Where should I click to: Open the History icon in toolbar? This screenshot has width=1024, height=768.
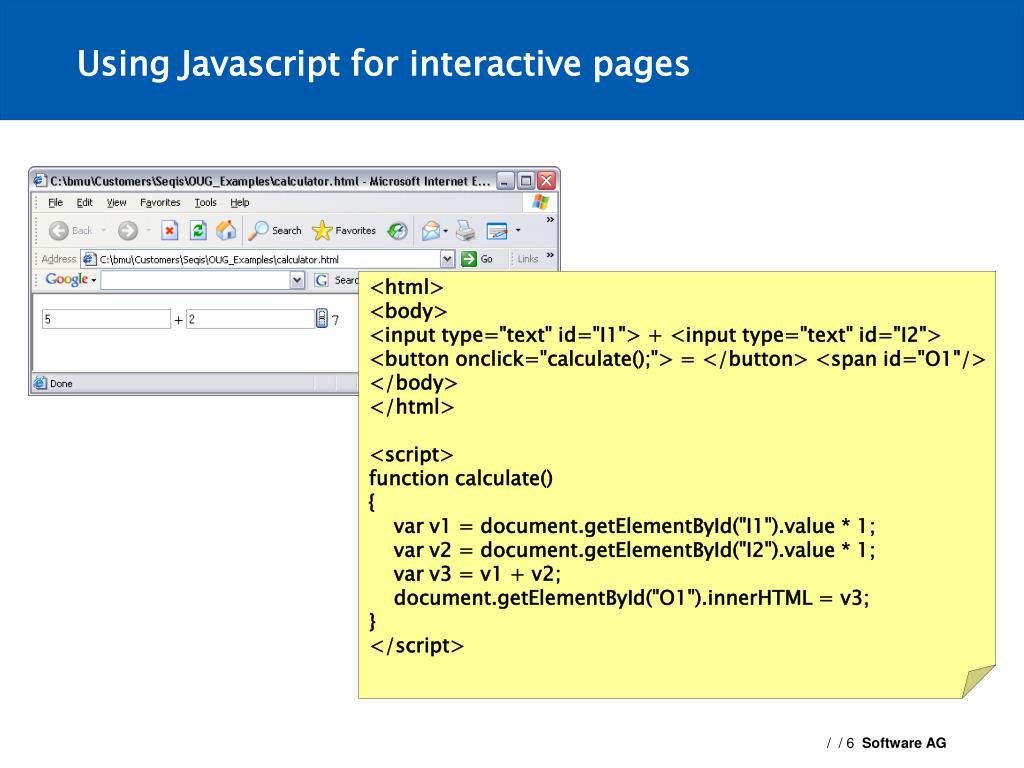[397, 231]
